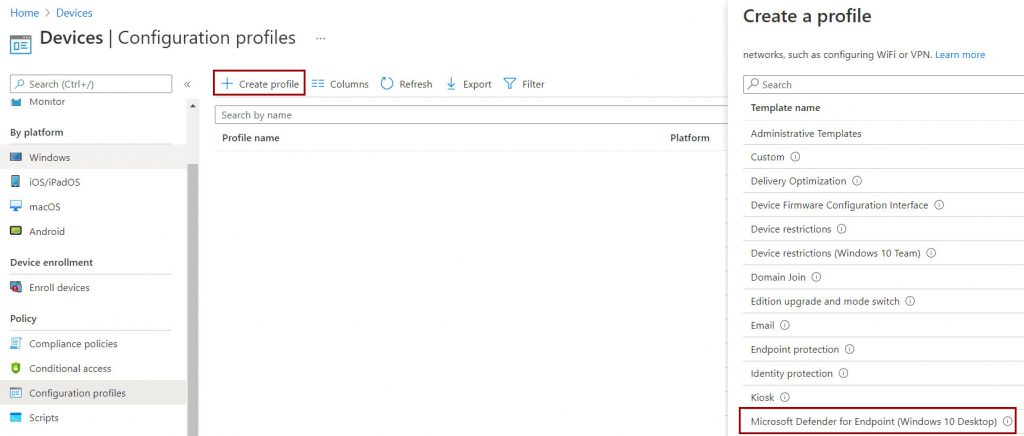Viewport: 1024px width, 436px height.
Task: Select the Administrative Templates template
Action: coord(806,133)
